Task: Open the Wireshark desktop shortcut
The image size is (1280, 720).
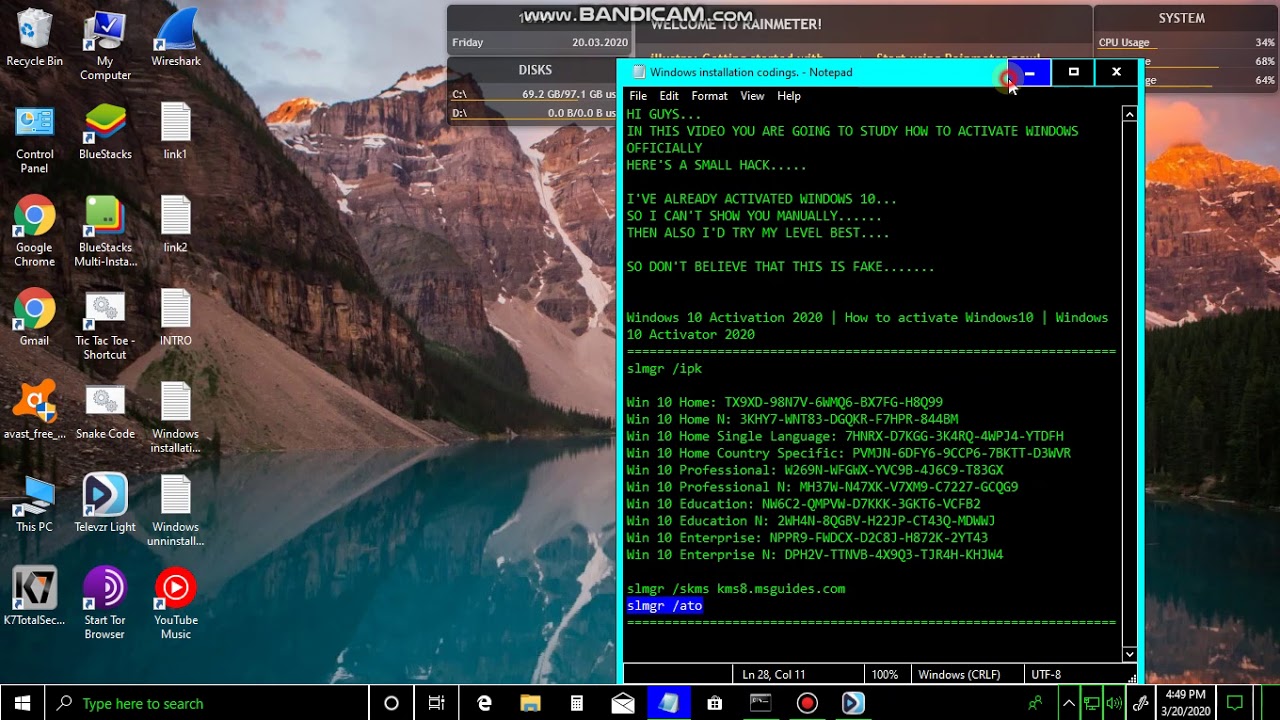Action: 175,39
